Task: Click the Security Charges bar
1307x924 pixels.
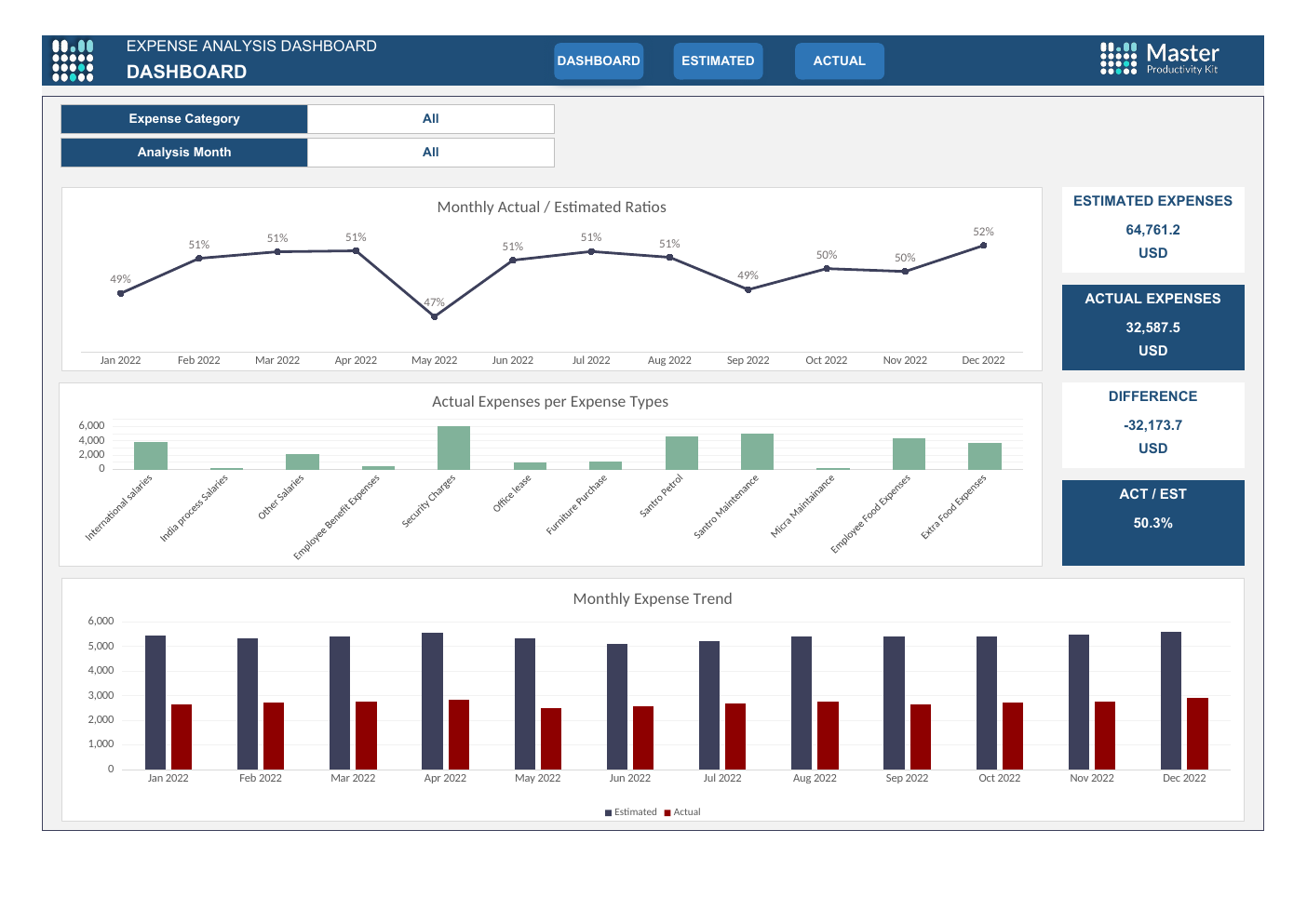Action: (454, 448)
